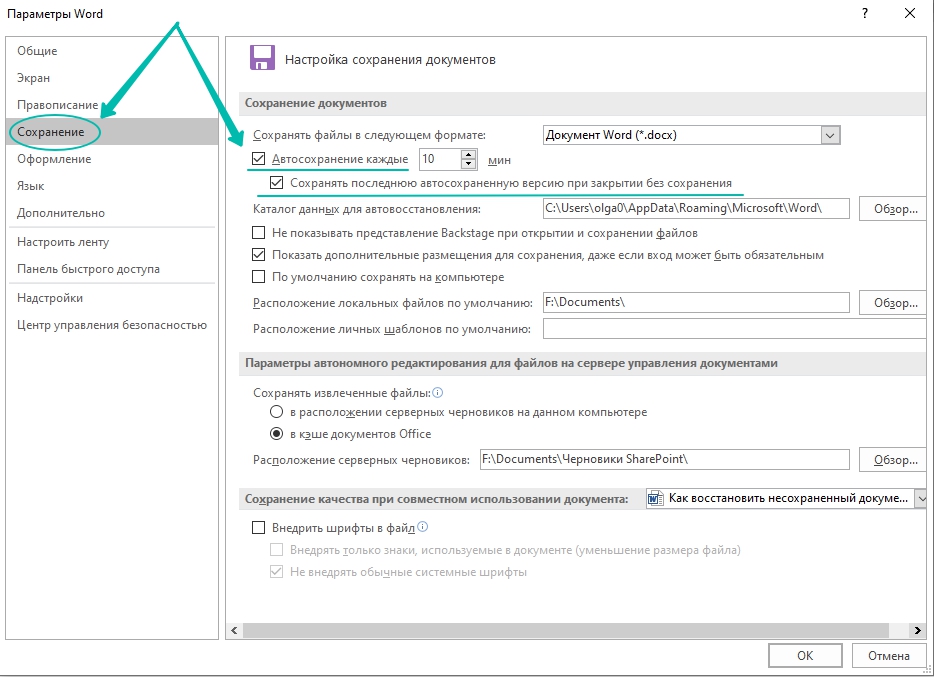Select в кэше документов Office radio button
Image resolution: width=934 pixels, height=677 pixels.
276,433
